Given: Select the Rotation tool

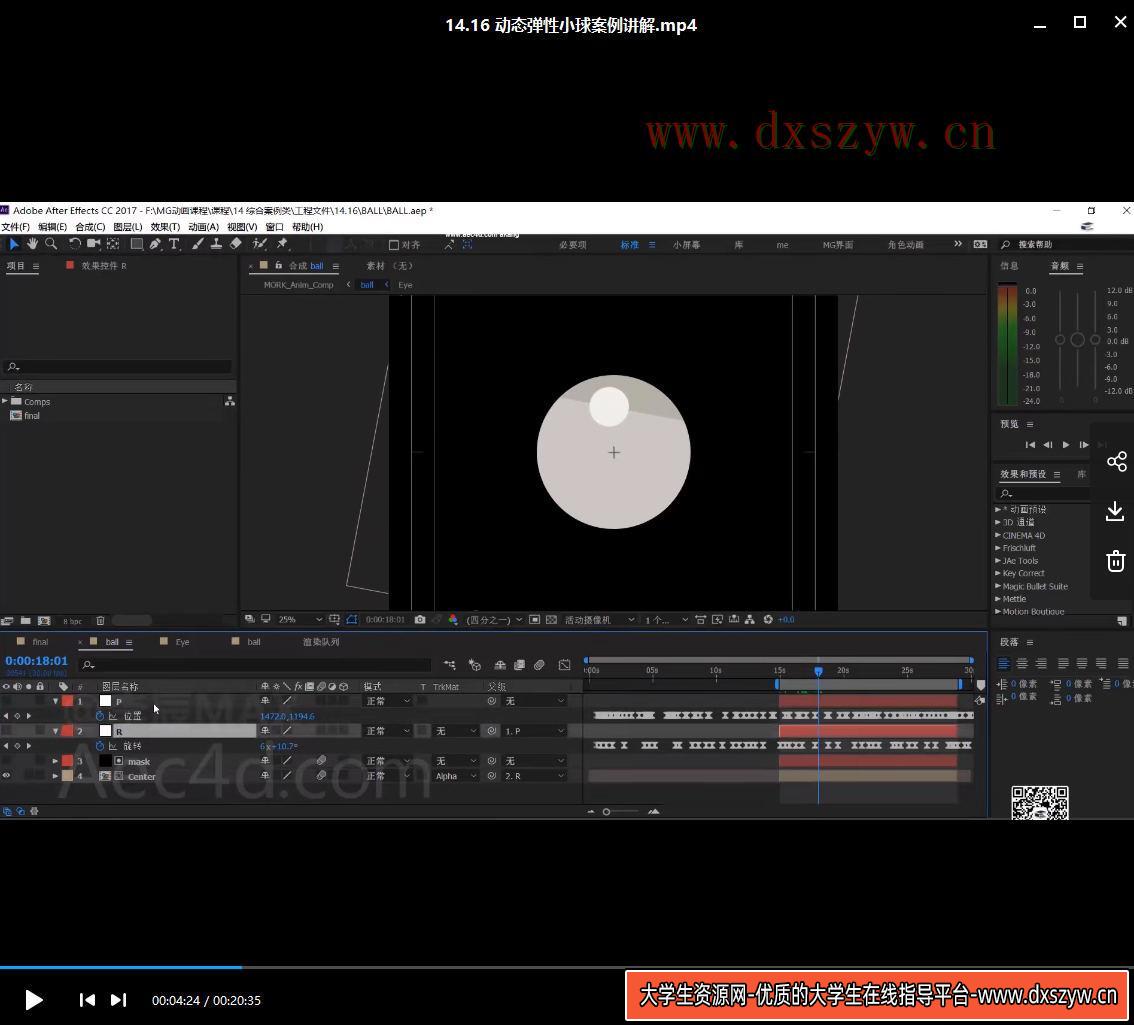Looking at the screenshot, I should tap(74, 244).
